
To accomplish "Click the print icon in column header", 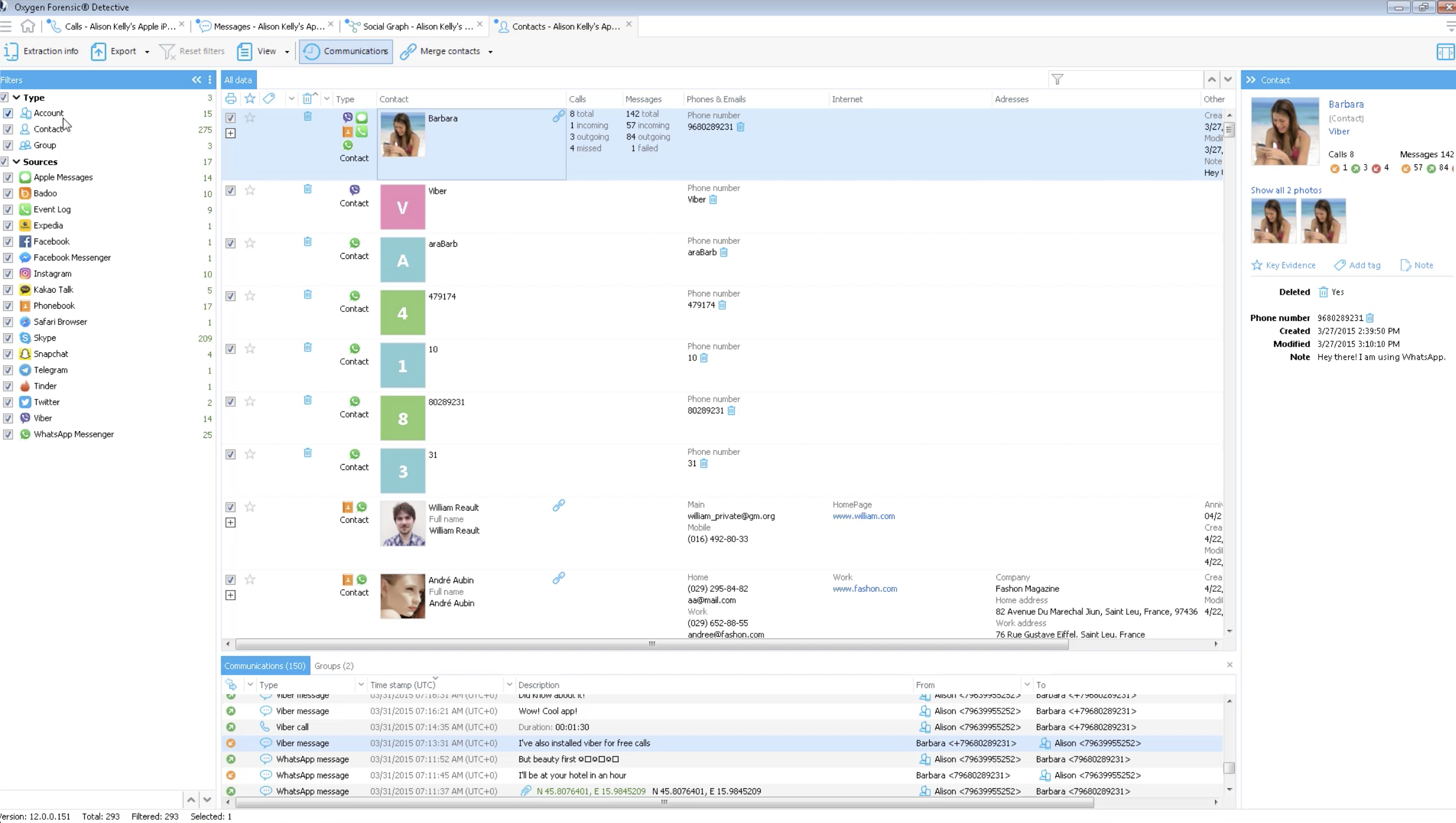I will pos(230,99).
